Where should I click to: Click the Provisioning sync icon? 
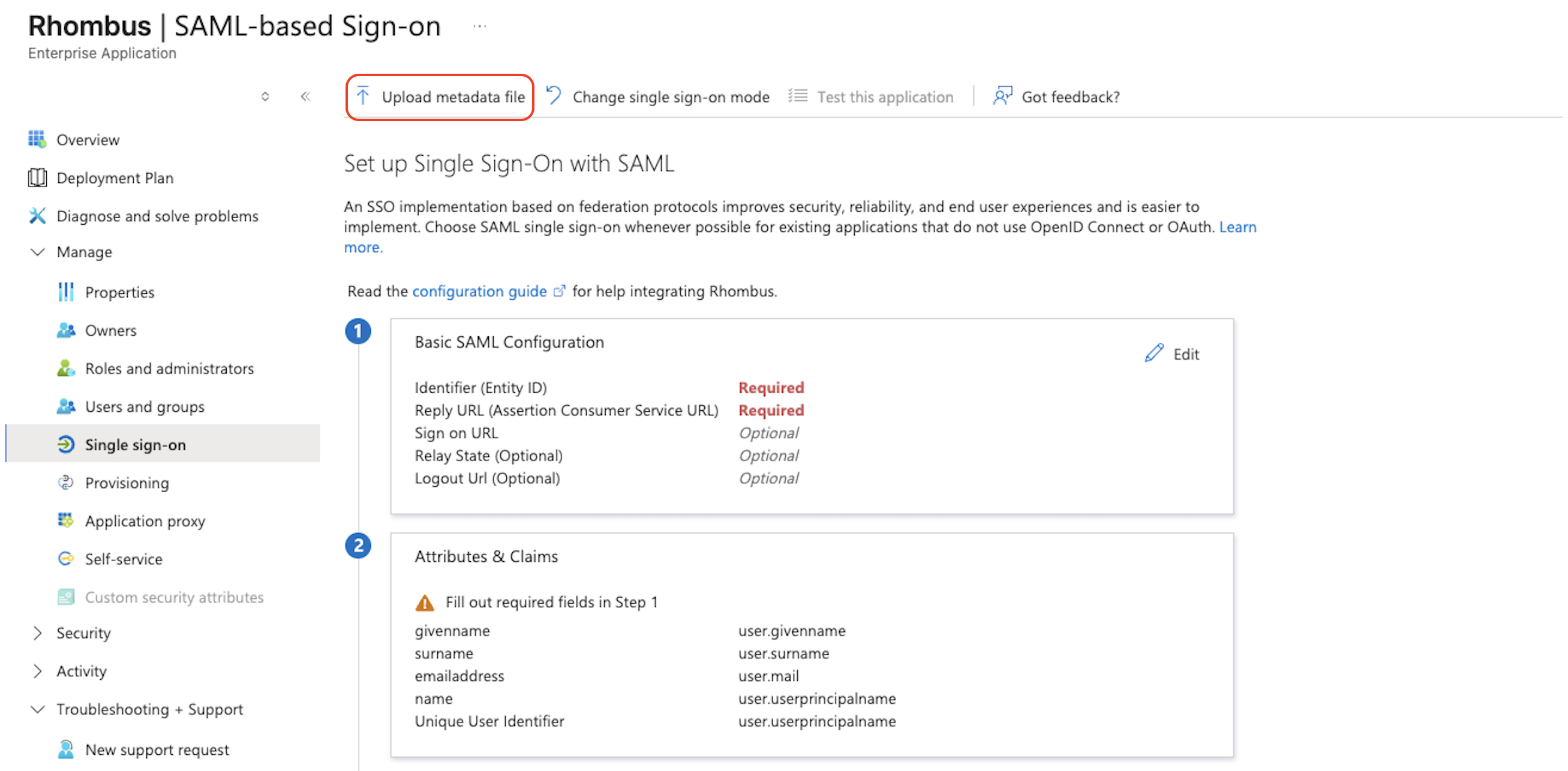[66, 483]
